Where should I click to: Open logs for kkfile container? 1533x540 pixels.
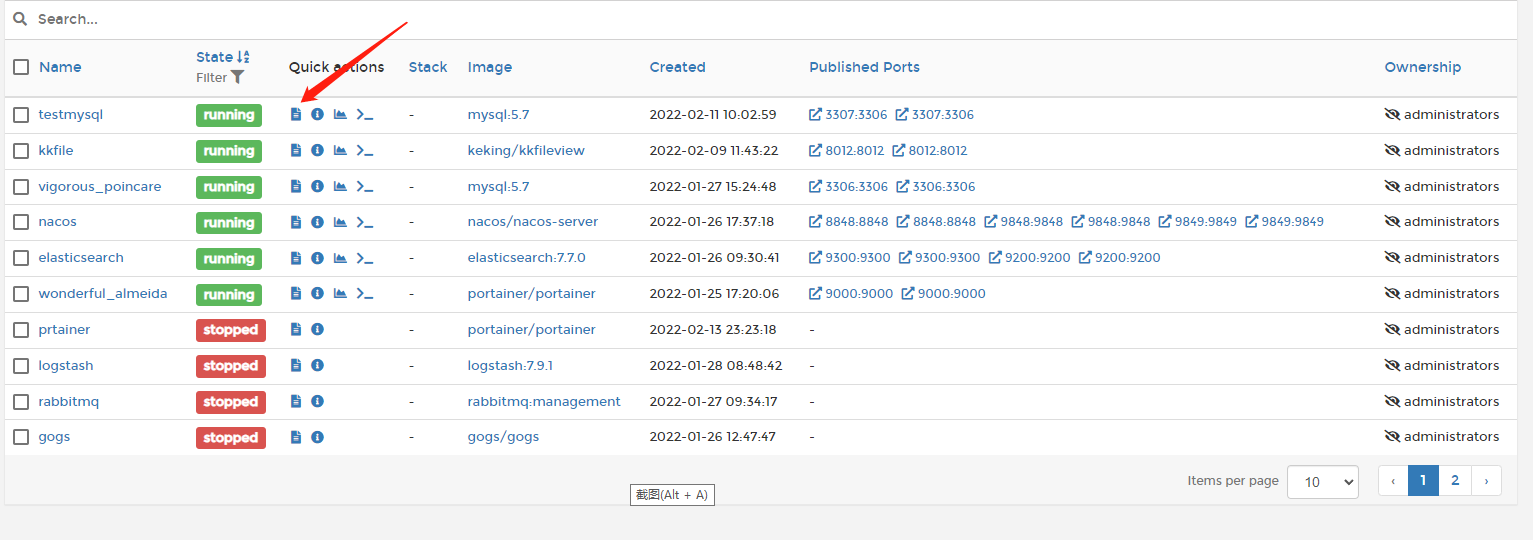click(x=296, y=150)
